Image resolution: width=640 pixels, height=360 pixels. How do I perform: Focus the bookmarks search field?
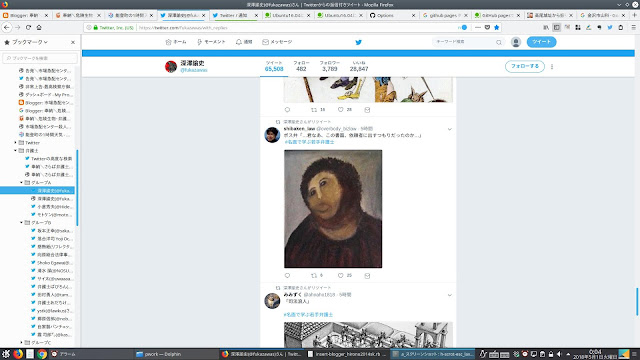click(40, 58)
